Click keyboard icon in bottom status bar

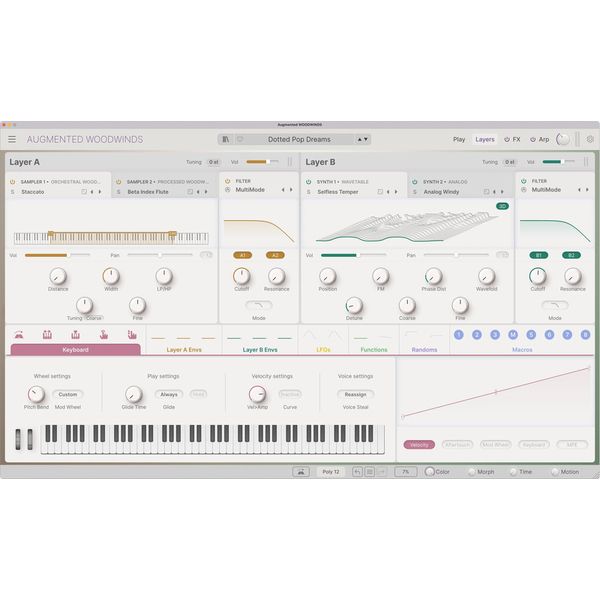coord(301,472)
